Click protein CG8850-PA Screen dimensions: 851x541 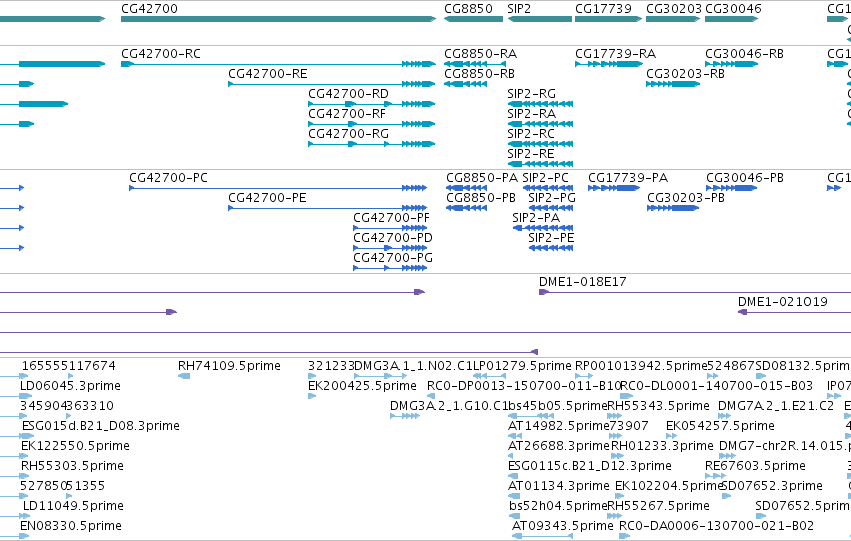(466, 188)
